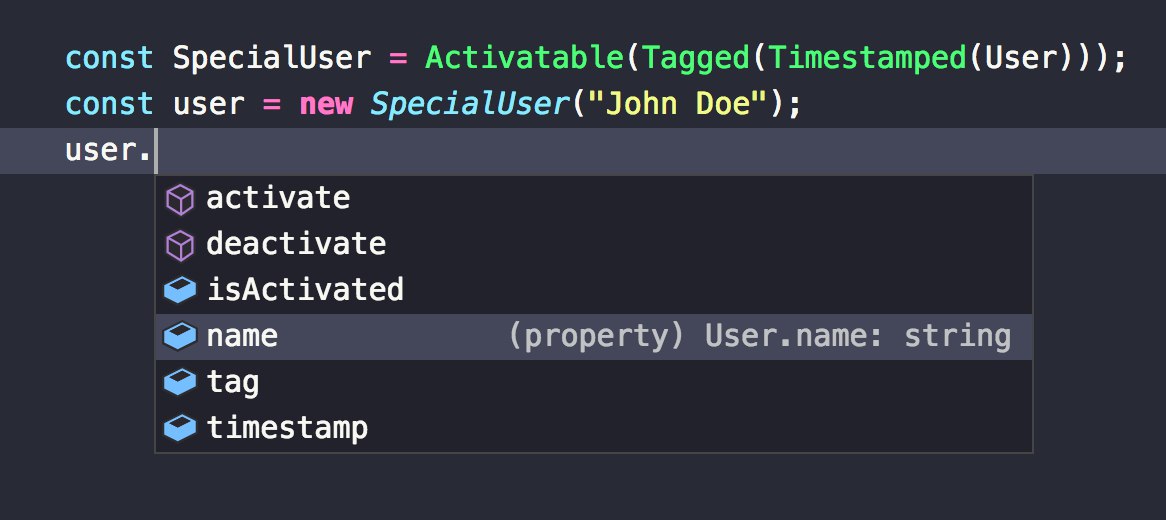Image resolution: width=1166 pixels, height=520 pixels.
Task: Select the activate suggestion
Action: point(278,198)
